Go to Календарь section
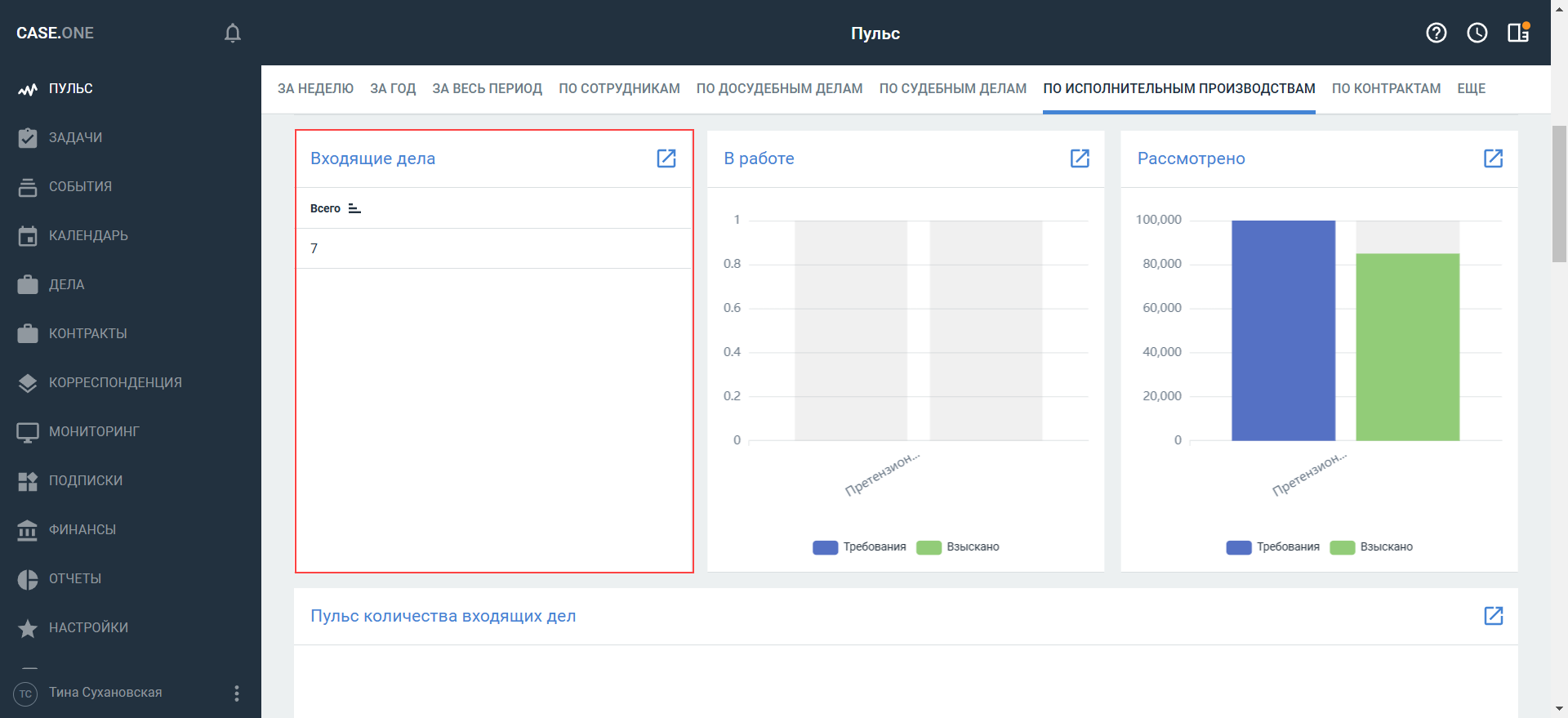 [x=88, y=235]
